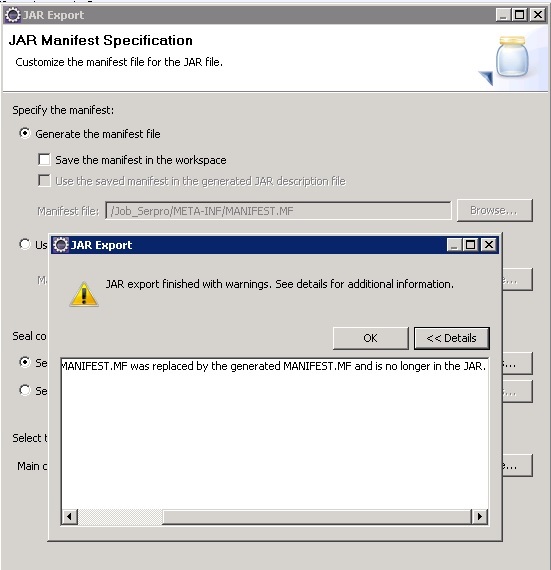This screenshot has width=551, height=570.
Task: Maximize the main JAR Export wizard window
Action: 520,15
